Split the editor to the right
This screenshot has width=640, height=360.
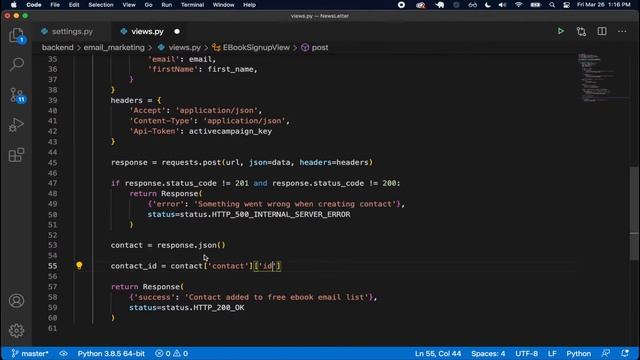coord(602,31)
